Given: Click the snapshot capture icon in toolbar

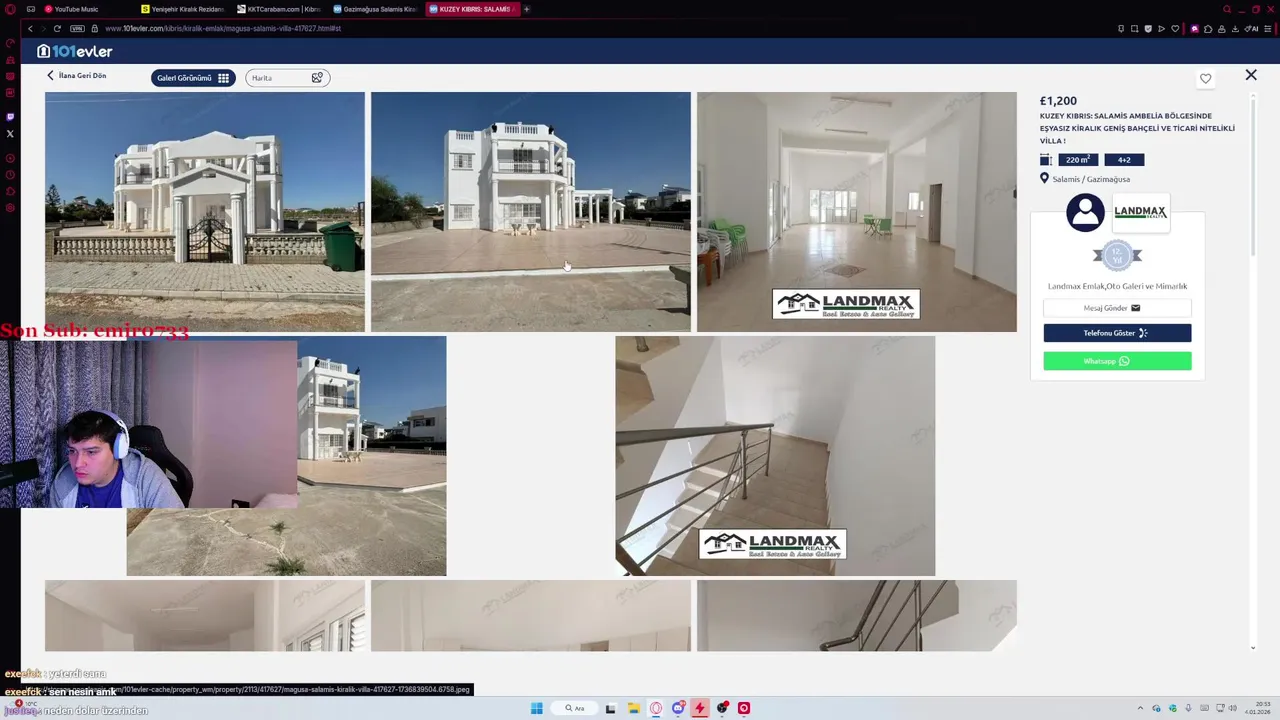Looking at the screenshot, I should [x=1135, y=28].
